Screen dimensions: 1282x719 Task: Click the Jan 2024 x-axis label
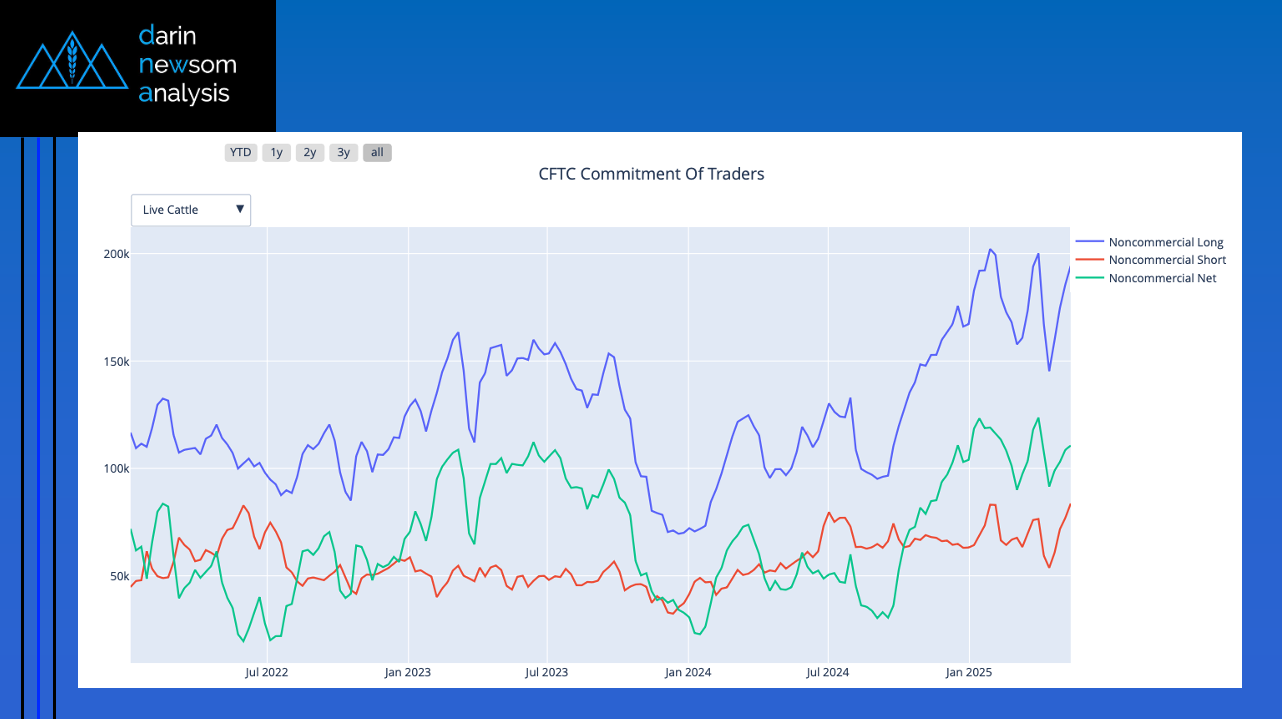(688, 672)
